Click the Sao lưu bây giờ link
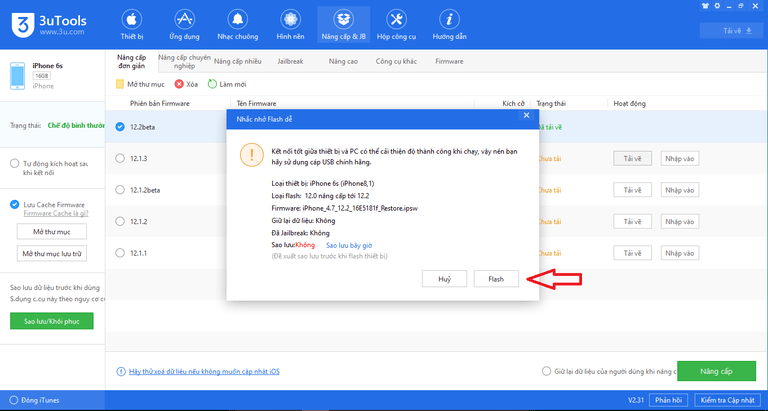The height and width of the screenshot is (411, 768). pyautogui.click(x=349, y=245)
